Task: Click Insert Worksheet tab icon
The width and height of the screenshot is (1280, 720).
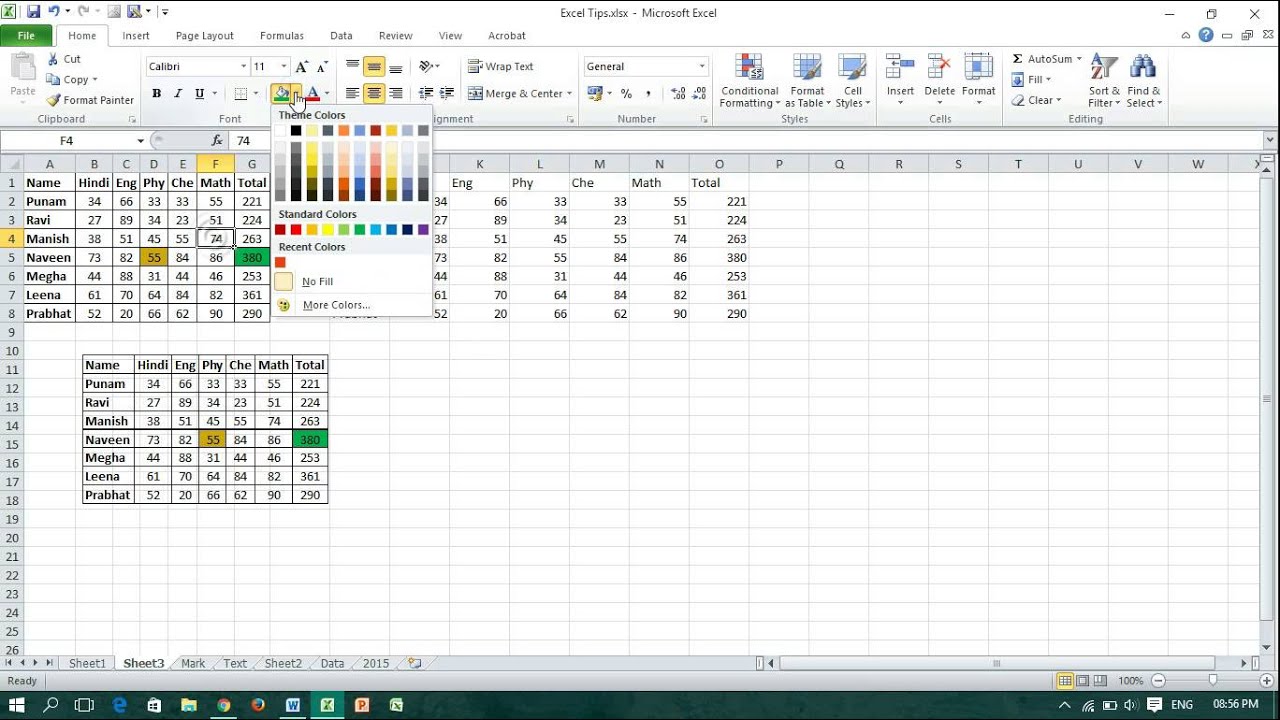Action: coord(415,663)
